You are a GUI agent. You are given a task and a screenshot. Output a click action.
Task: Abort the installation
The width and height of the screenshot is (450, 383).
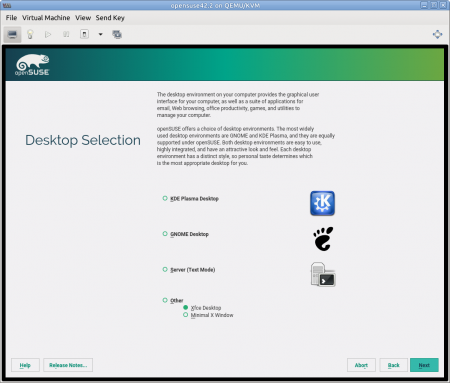[x=361, y=365]
